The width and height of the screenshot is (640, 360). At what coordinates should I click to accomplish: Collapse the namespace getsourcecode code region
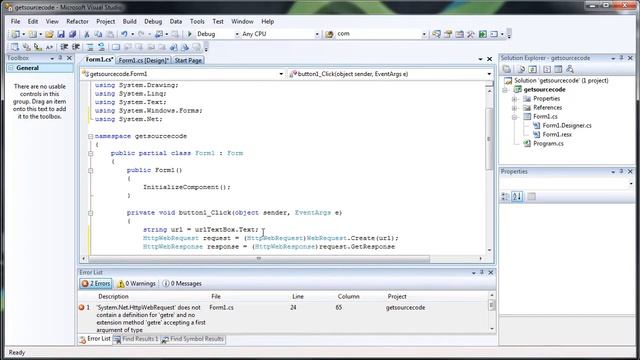click(x=91, y=136)
